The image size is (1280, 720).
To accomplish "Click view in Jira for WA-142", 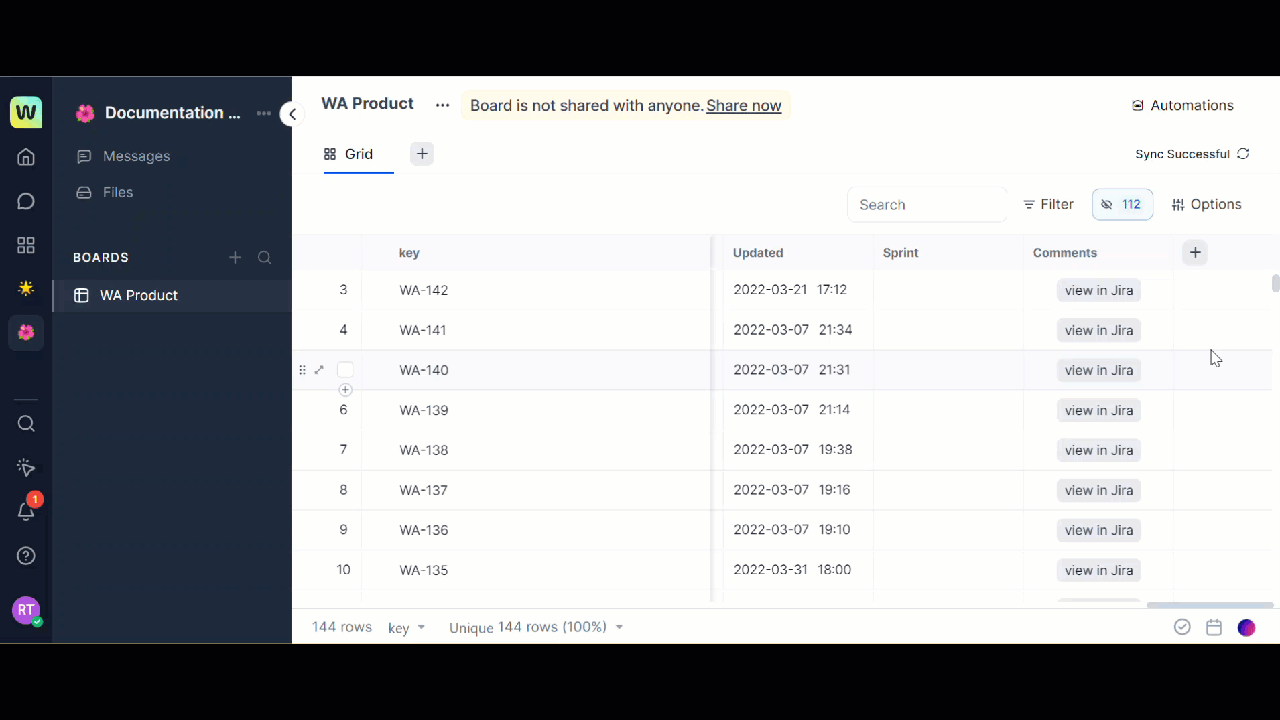I will tap(1098, 290).
